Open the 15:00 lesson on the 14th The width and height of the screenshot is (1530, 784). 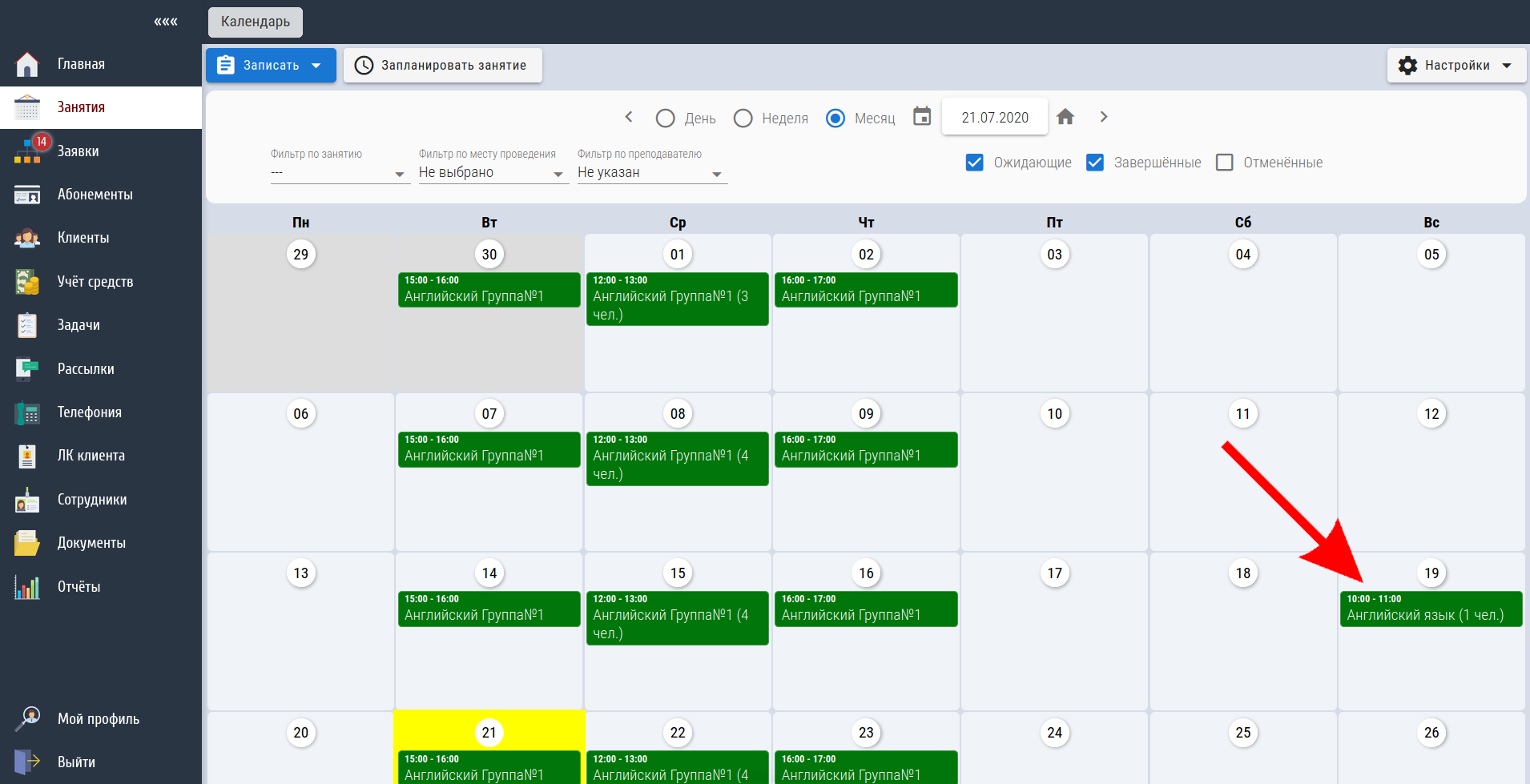point(489,609)
